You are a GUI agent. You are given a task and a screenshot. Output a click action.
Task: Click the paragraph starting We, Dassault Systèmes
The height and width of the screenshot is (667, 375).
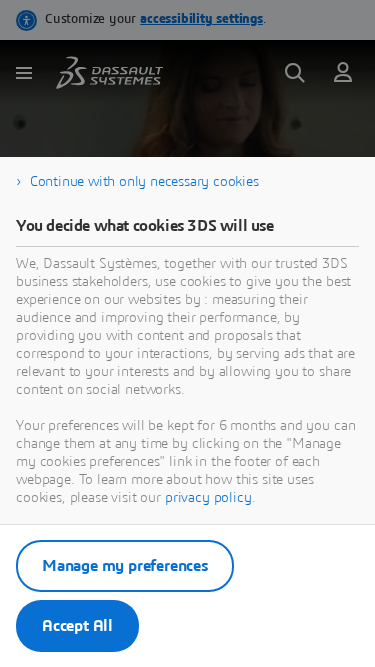[x=186, y=326]
